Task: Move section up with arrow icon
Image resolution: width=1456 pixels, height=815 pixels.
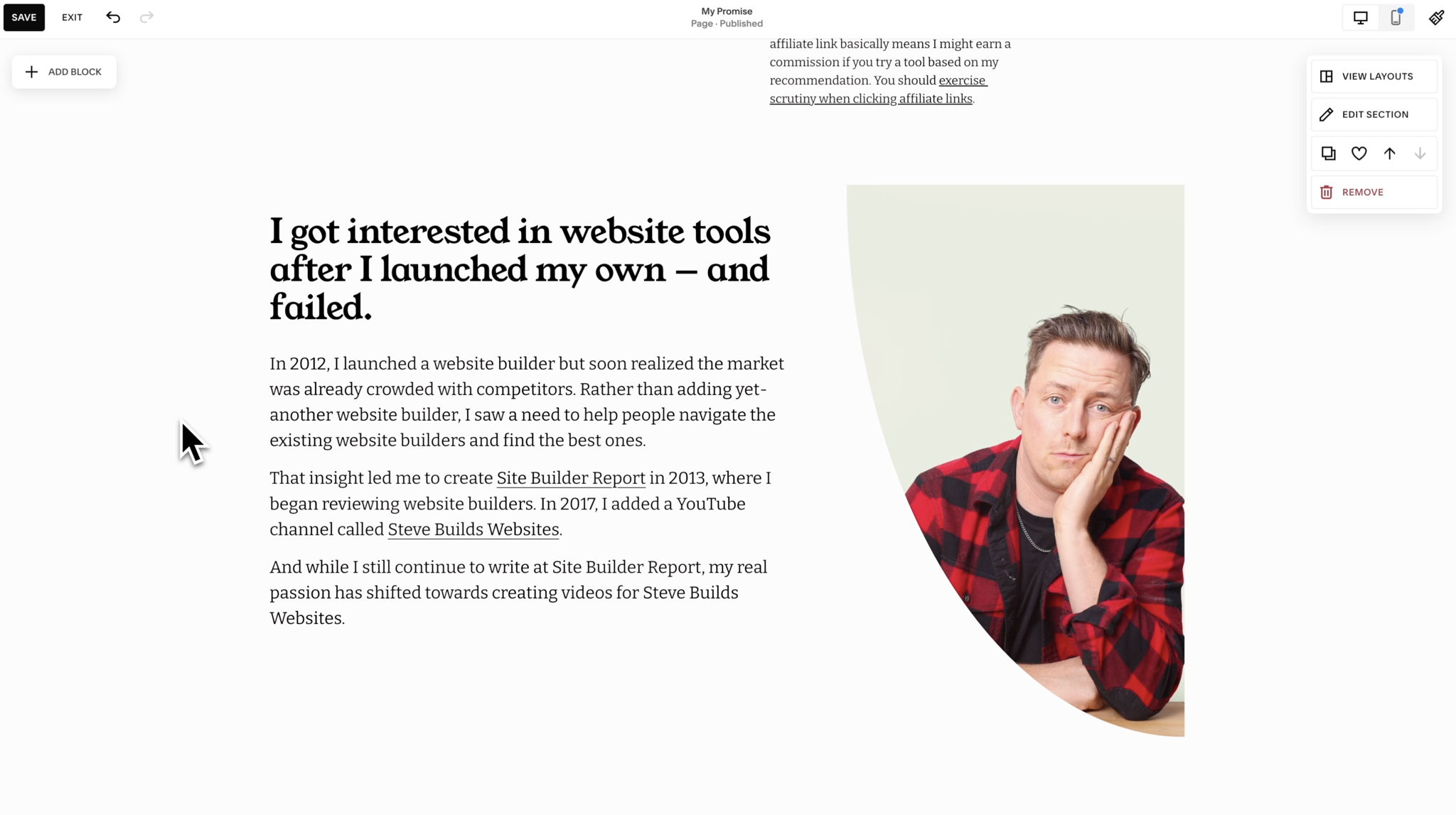Action: 1389,153
